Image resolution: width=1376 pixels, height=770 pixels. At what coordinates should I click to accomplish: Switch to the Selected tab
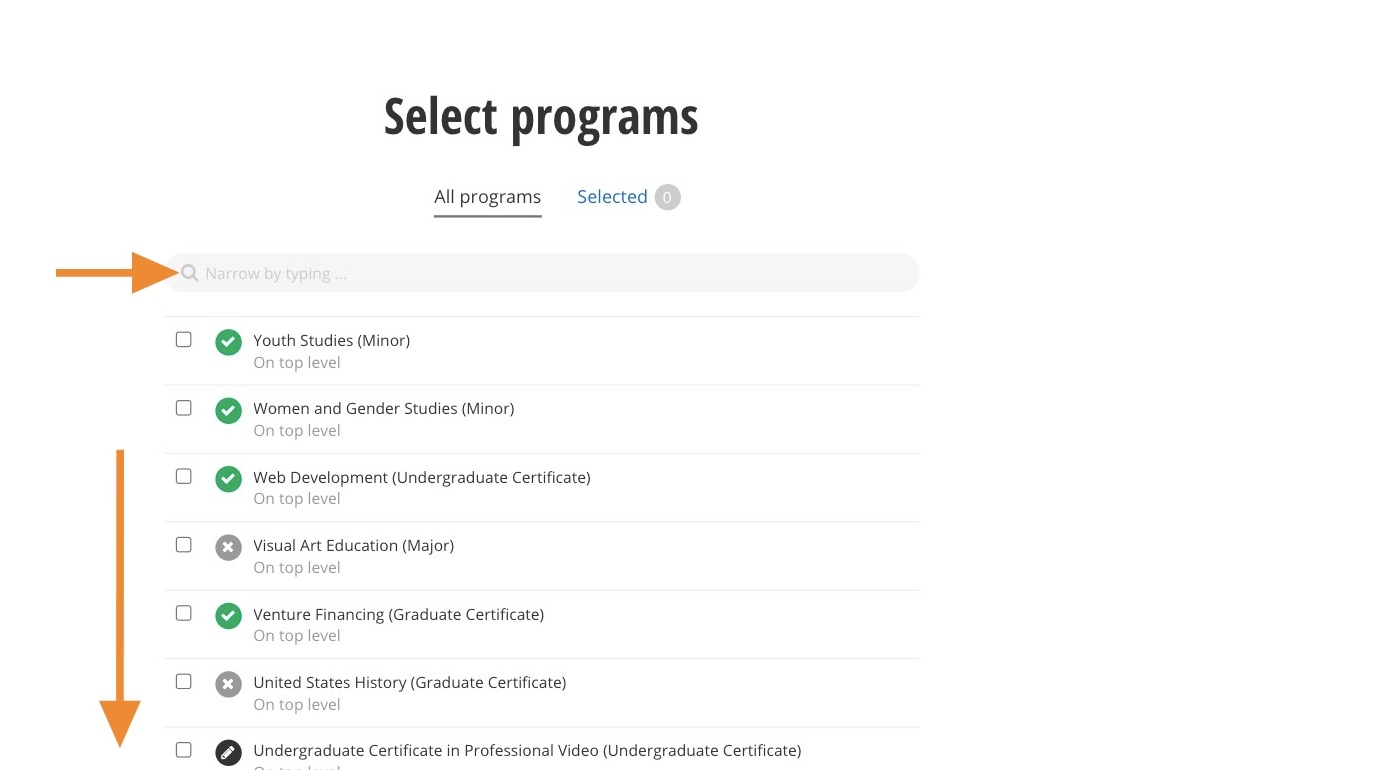point(612,197)
